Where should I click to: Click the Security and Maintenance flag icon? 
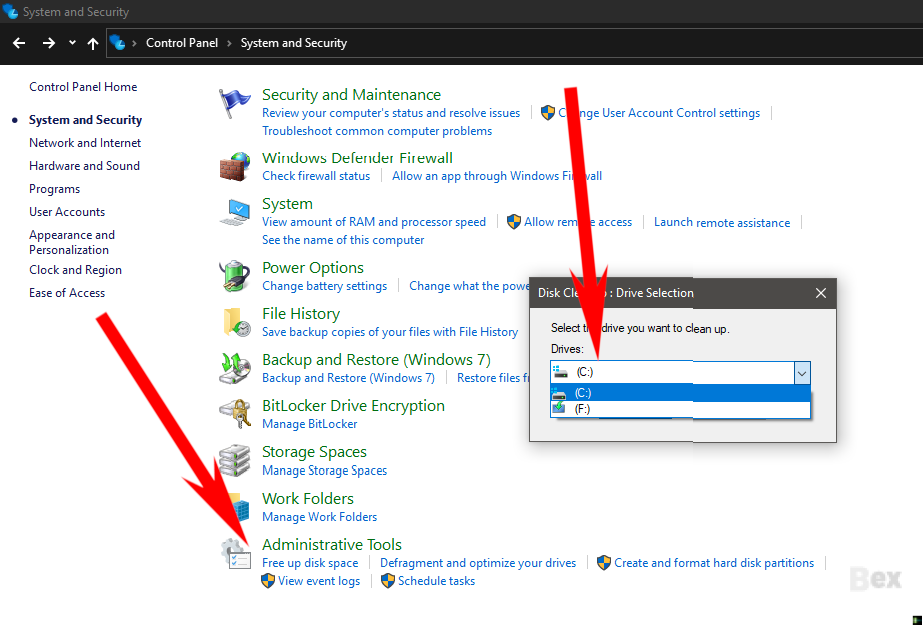coord(234,104)
